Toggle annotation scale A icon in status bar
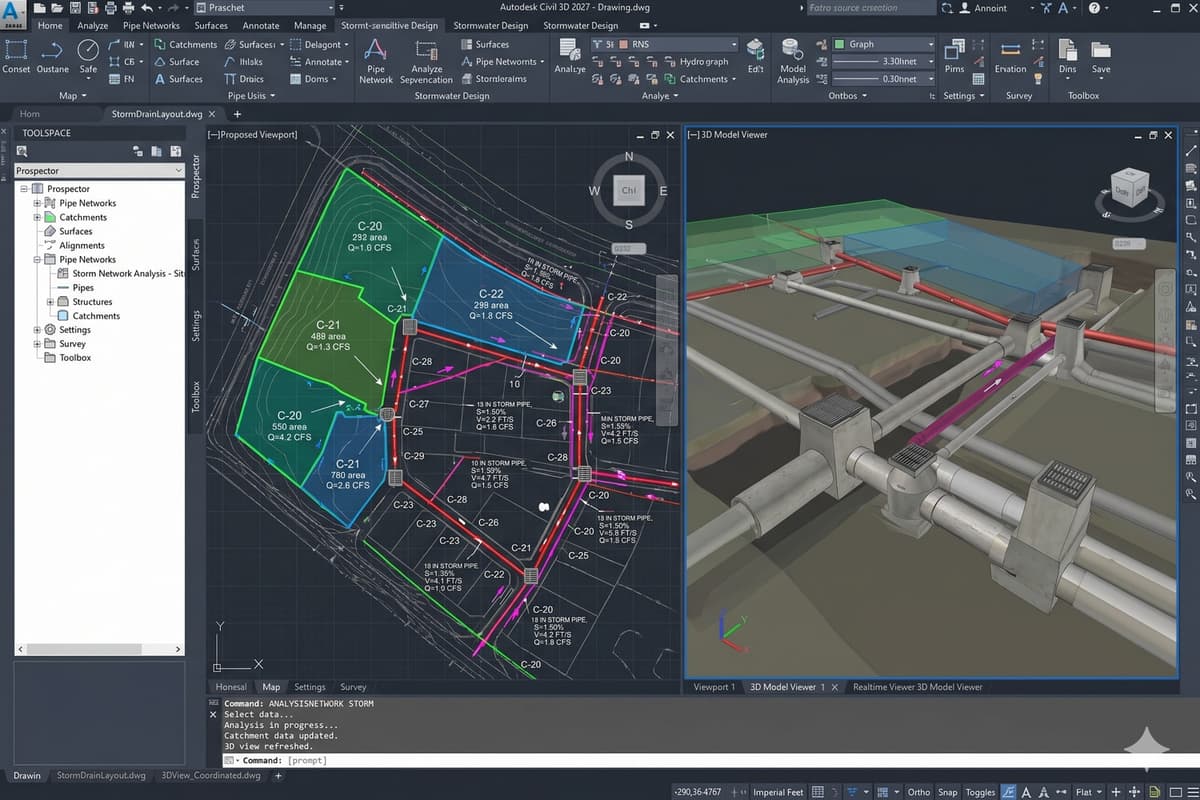The width and height of the screenshot is (1200, 800). (1026, 791)
